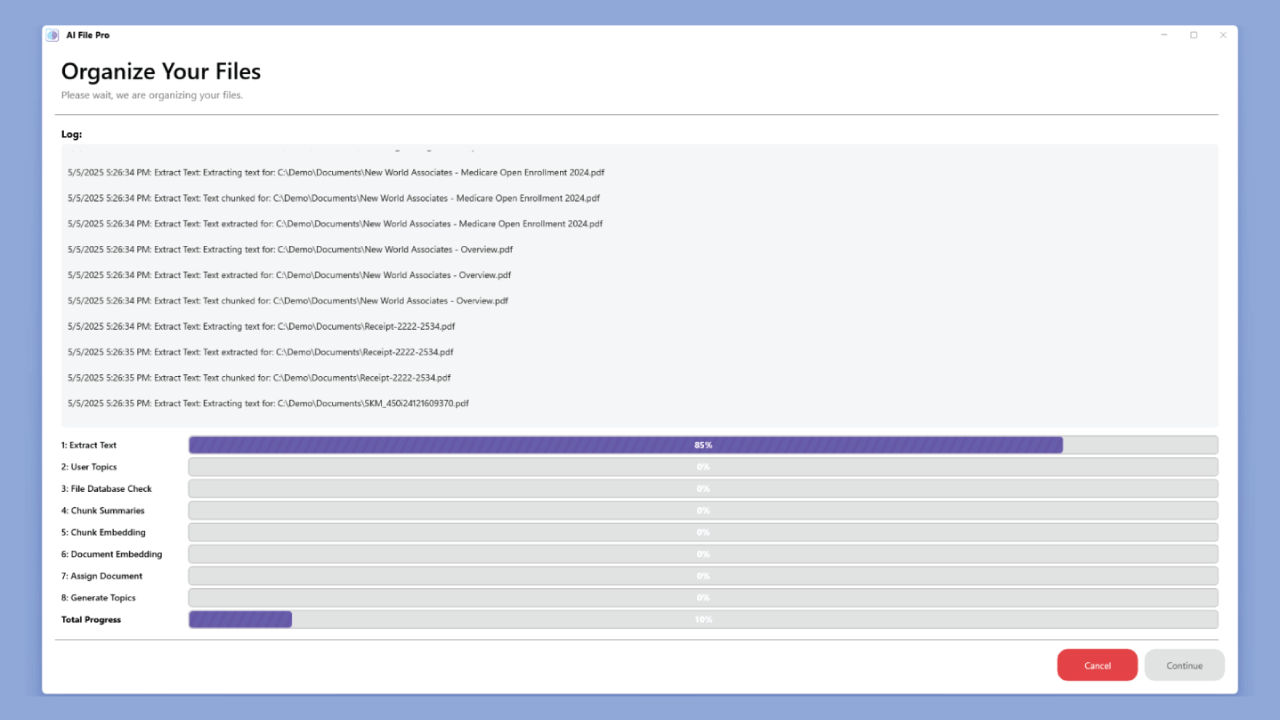Click the Organize Your Files heading
The image size is (1280, 720).
coord(161,71)
